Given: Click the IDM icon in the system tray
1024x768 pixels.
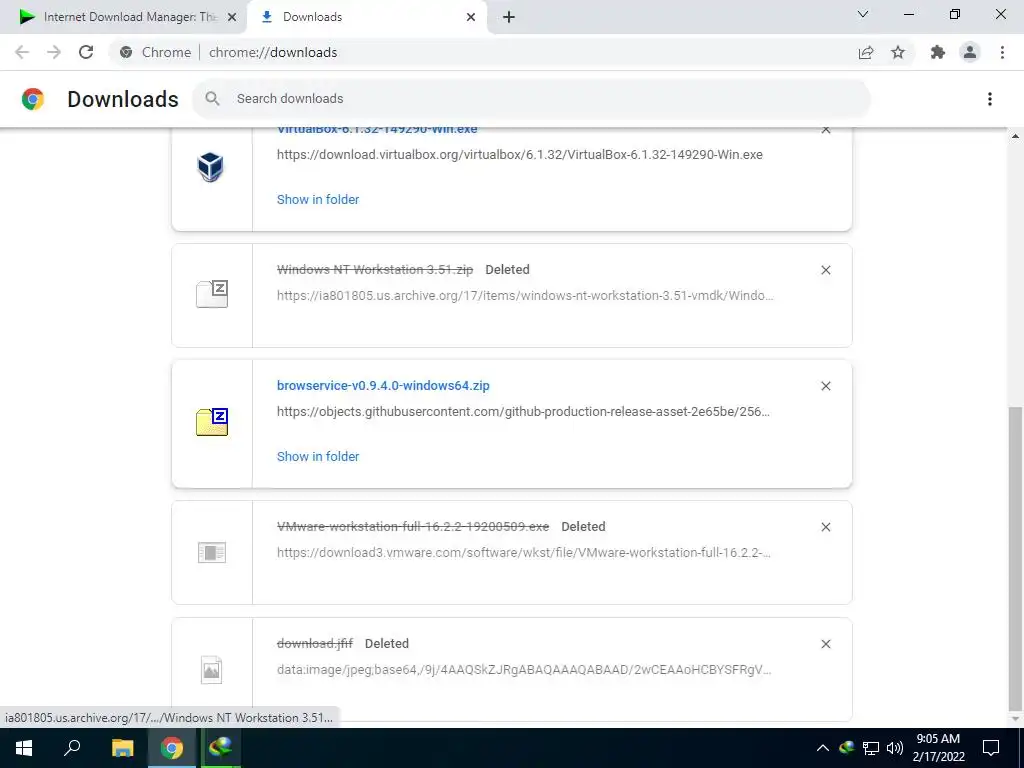Looking at the screenshot, I should pyautogui.click(x=847, y=748).
